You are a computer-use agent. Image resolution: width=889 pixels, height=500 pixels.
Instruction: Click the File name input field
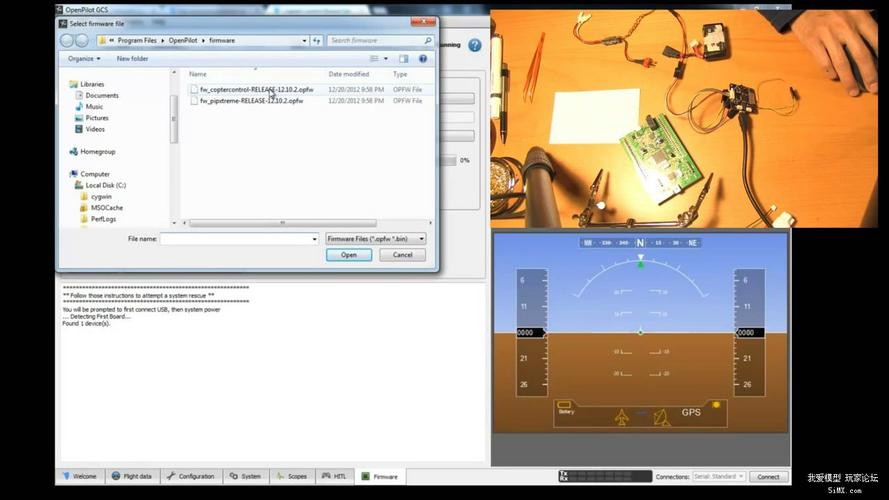coord(235,239)
